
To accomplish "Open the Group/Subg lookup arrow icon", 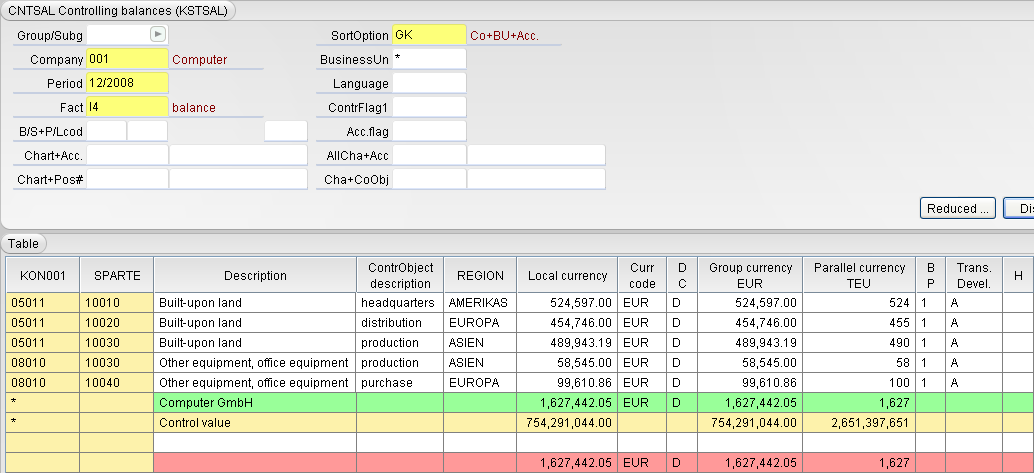I will click(158, 34).
